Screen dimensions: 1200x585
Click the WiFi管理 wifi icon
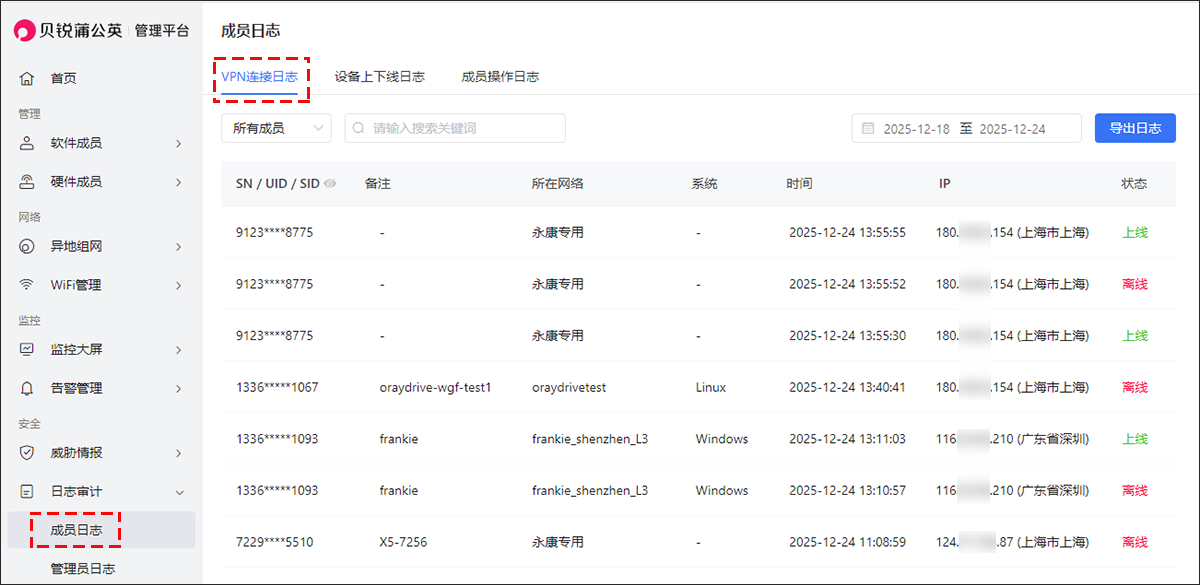[27, 285]
